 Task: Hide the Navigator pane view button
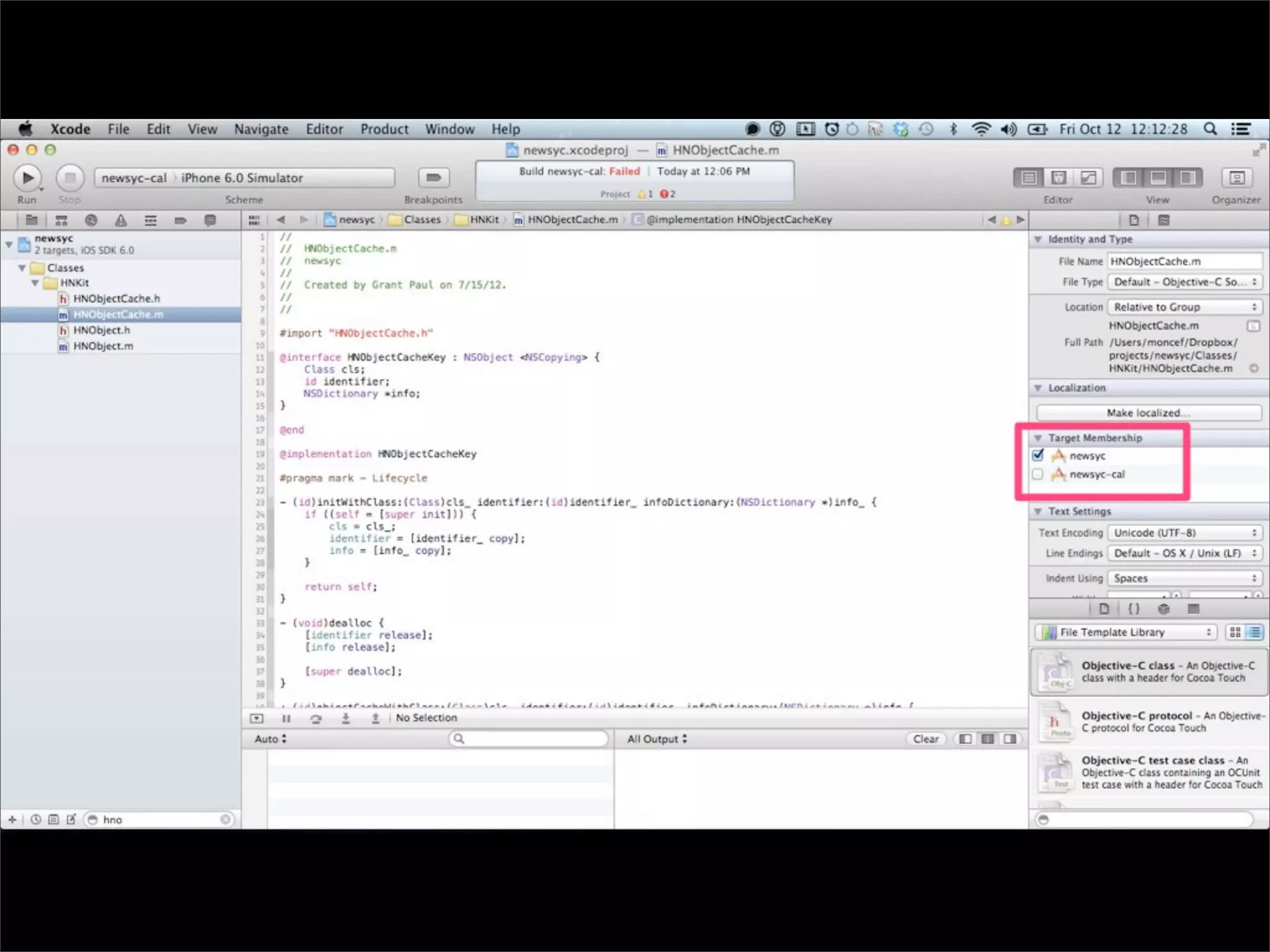pyautogui.click(x=1128, y=178)
